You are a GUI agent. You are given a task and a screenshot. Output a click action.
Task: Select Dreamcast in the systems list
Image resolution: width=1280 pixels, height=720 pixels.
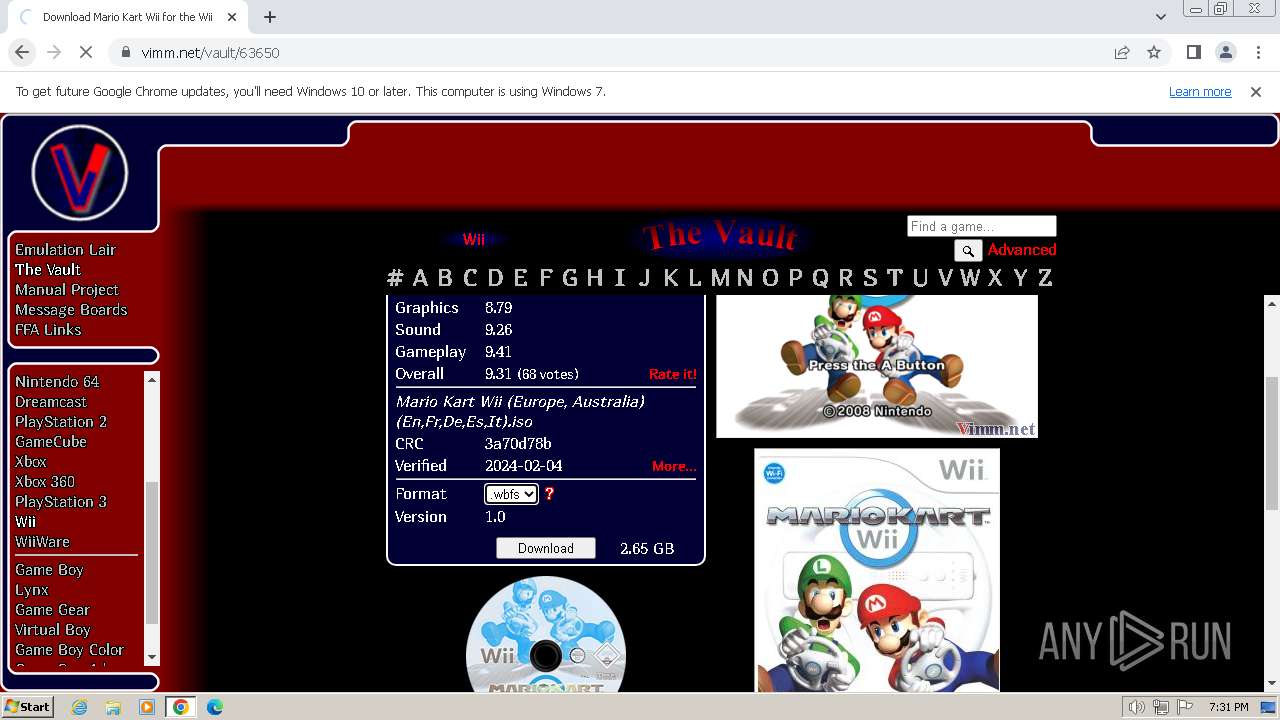pyautogui.click(x=51, y=402)
